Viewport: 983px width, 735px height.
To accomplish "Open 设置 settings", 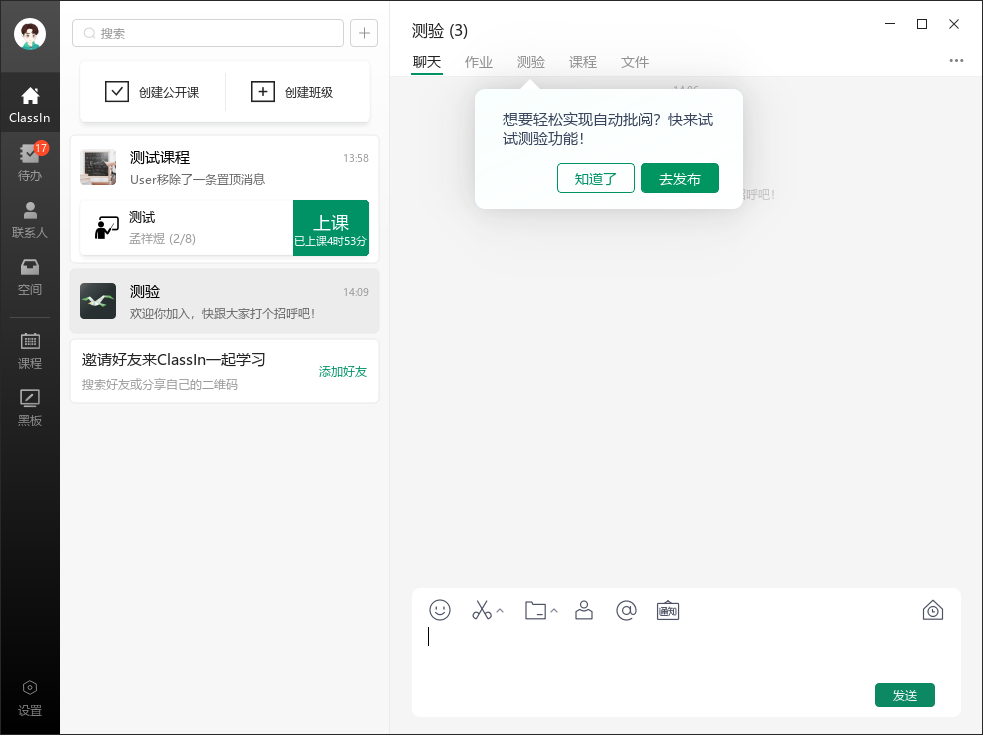I will tap(29, 698).
